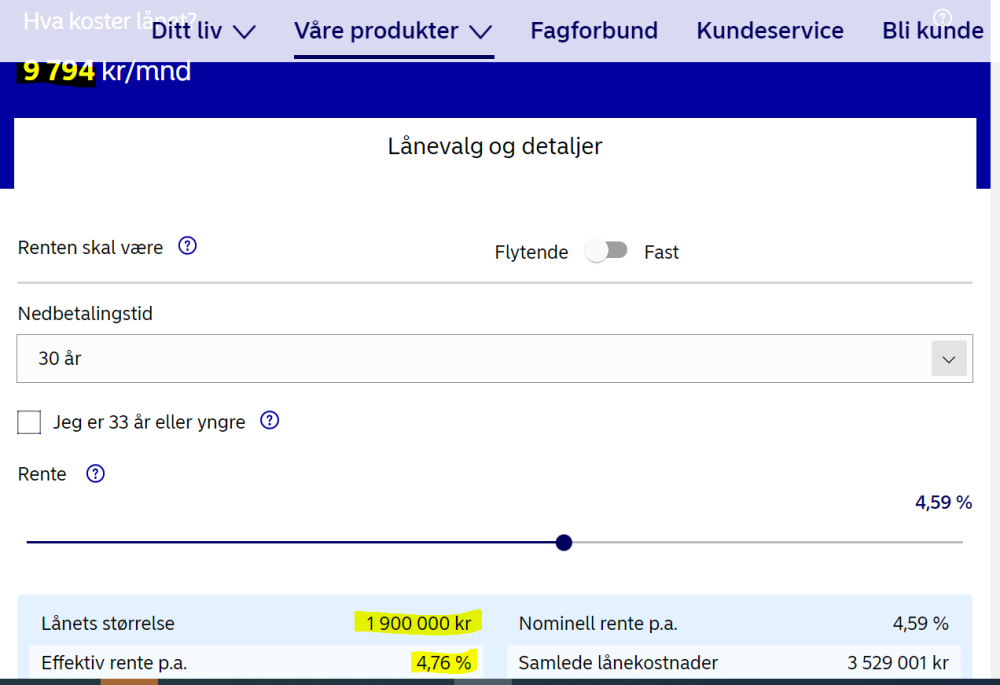
Task: Toggle interest type switch between Flytende and Fast
Action: (607, 251)
